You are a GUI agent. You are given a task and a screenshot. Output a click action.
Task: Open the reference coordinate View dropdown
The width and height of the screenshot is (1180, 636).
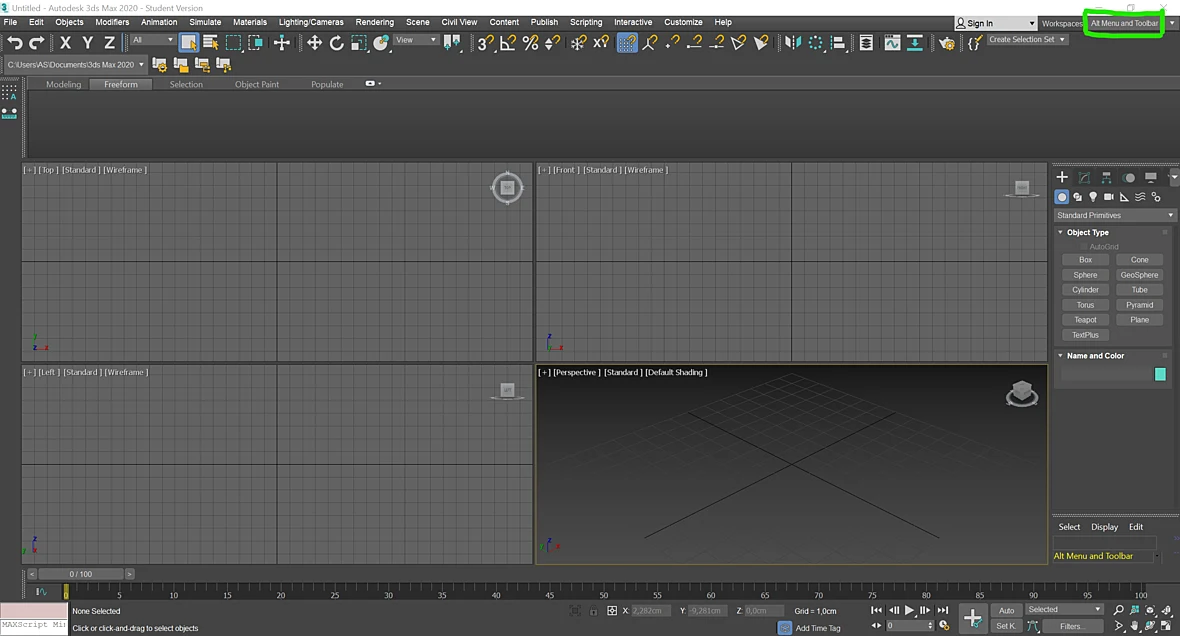click(416, 40)
